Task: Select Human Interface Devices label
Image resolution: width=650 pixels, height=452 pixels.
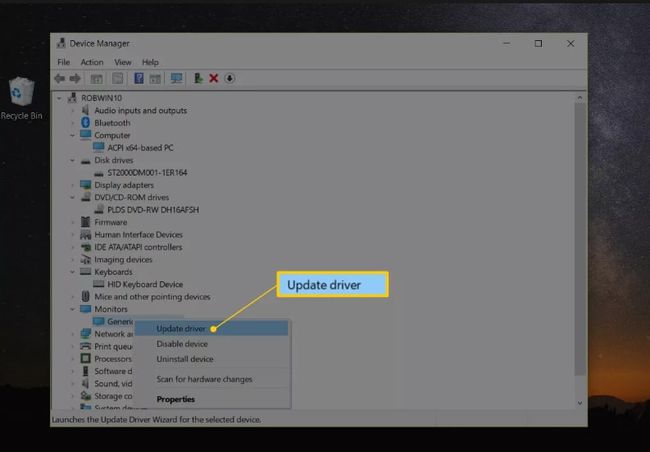Action: (138, 235)
